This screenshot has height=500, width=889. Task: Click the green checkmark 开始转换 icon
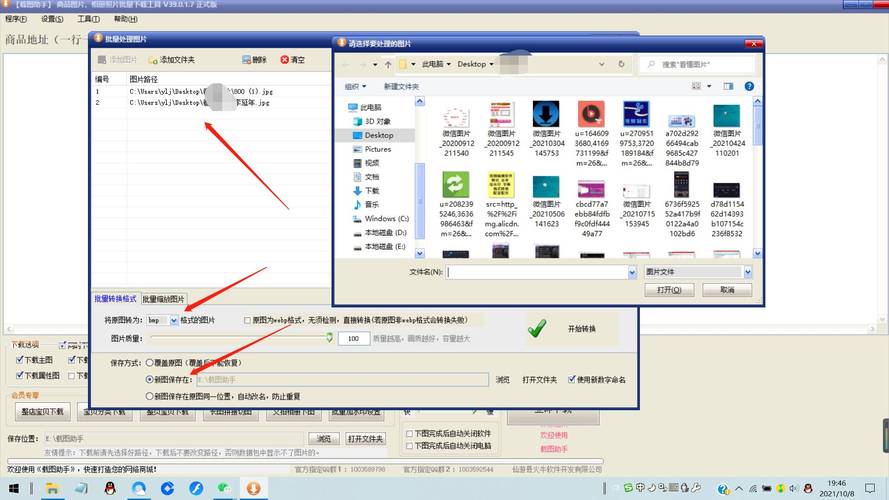pos(537,328)
